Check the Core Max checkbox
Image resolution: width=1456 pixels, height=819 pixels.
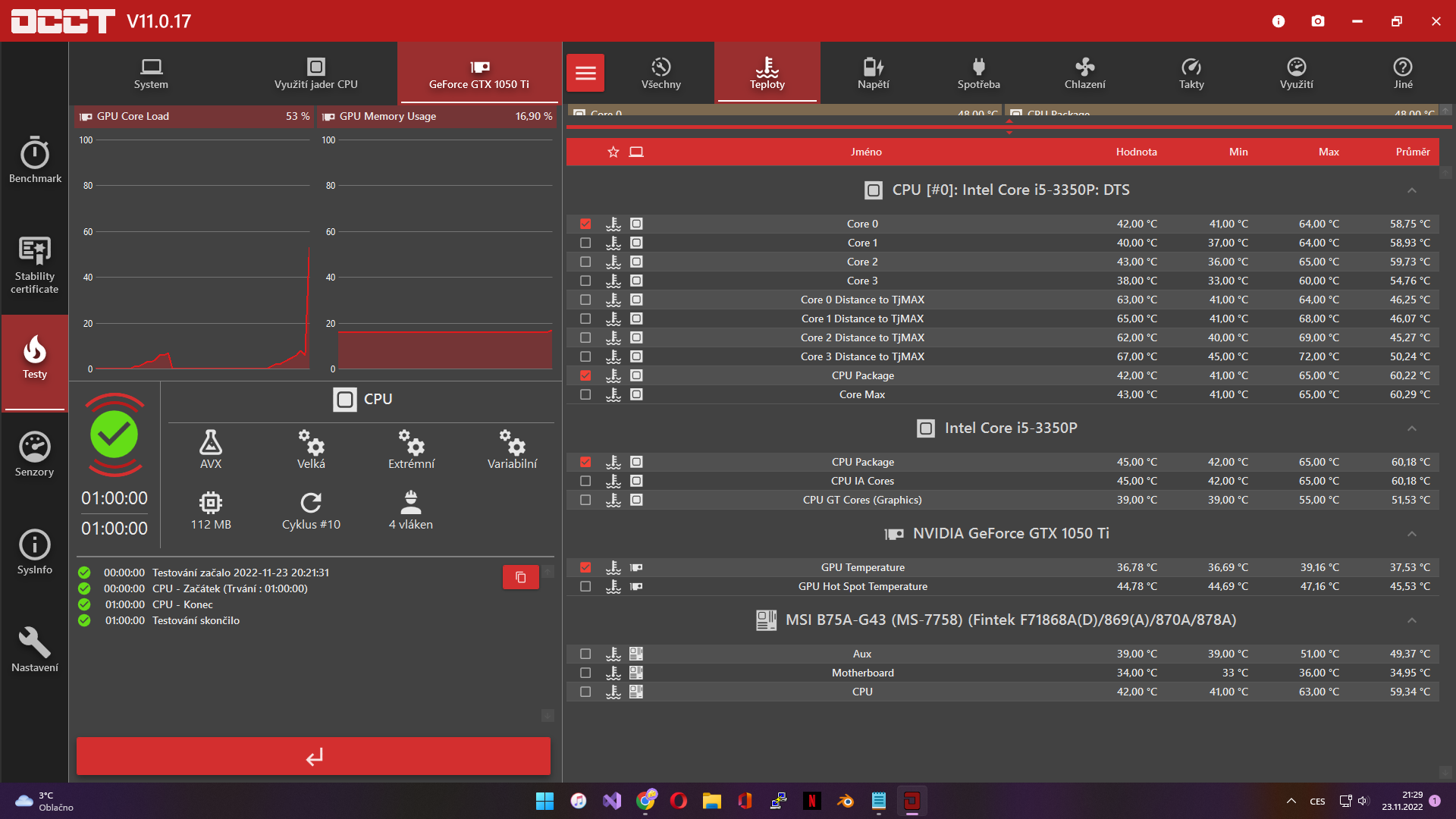click(x=585, y=394)
